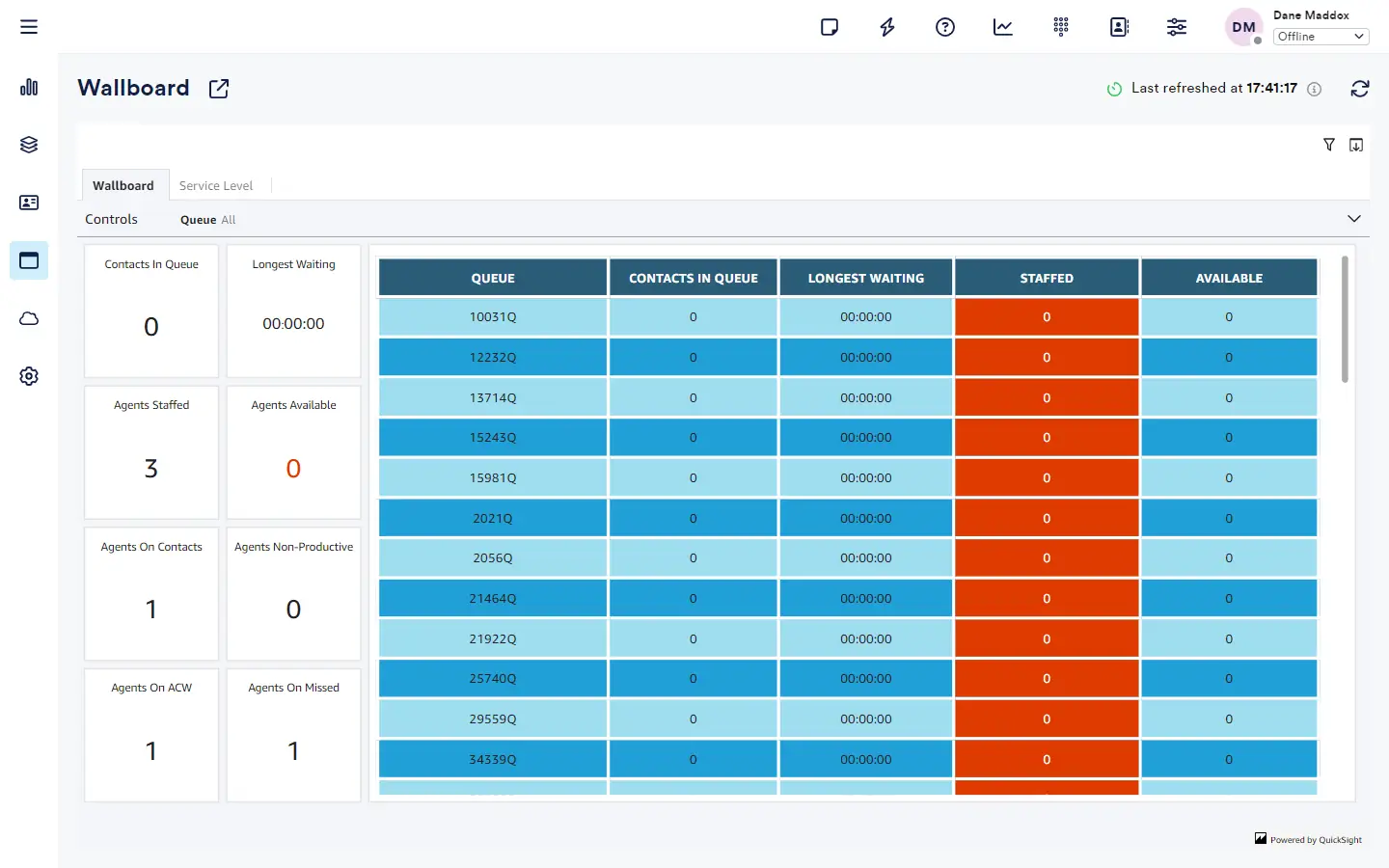Select the Wallboard tab

point(123,185)
